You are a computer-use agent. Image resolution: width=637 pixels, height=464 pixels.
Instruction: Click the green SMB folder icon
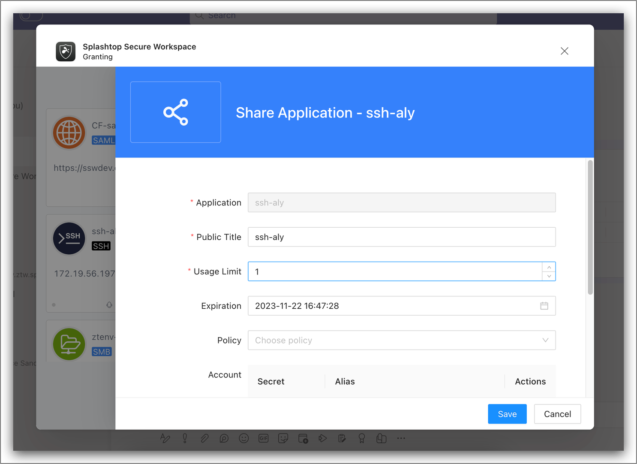69,344
